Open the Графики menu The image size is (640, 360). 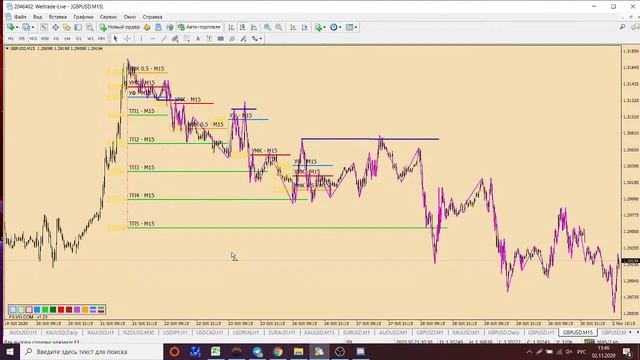(83, 17)
